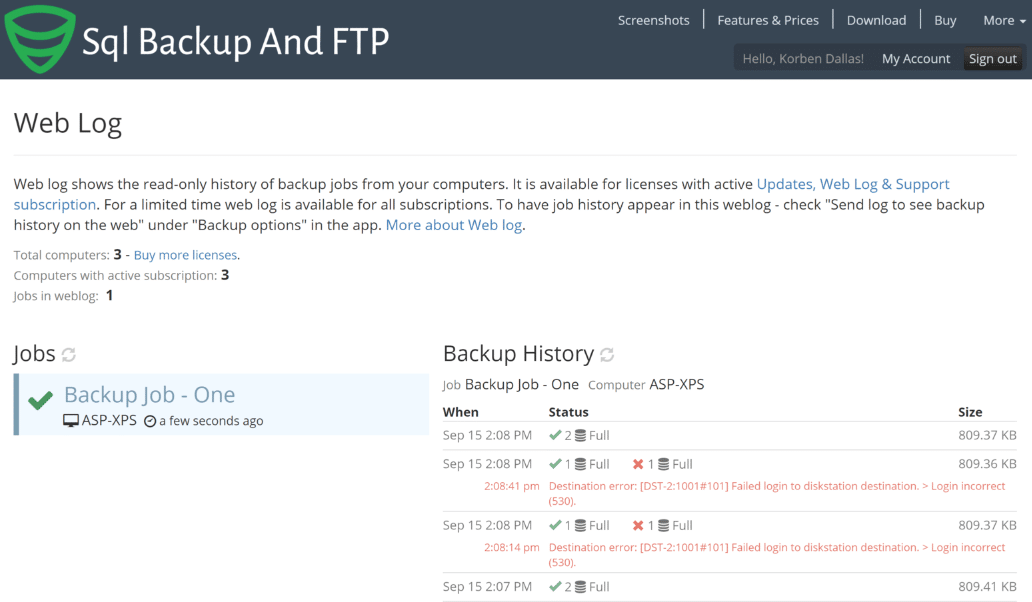1032x602 pixels.
Task: Open the Buy more licenses link
Action: coord(185,255)
